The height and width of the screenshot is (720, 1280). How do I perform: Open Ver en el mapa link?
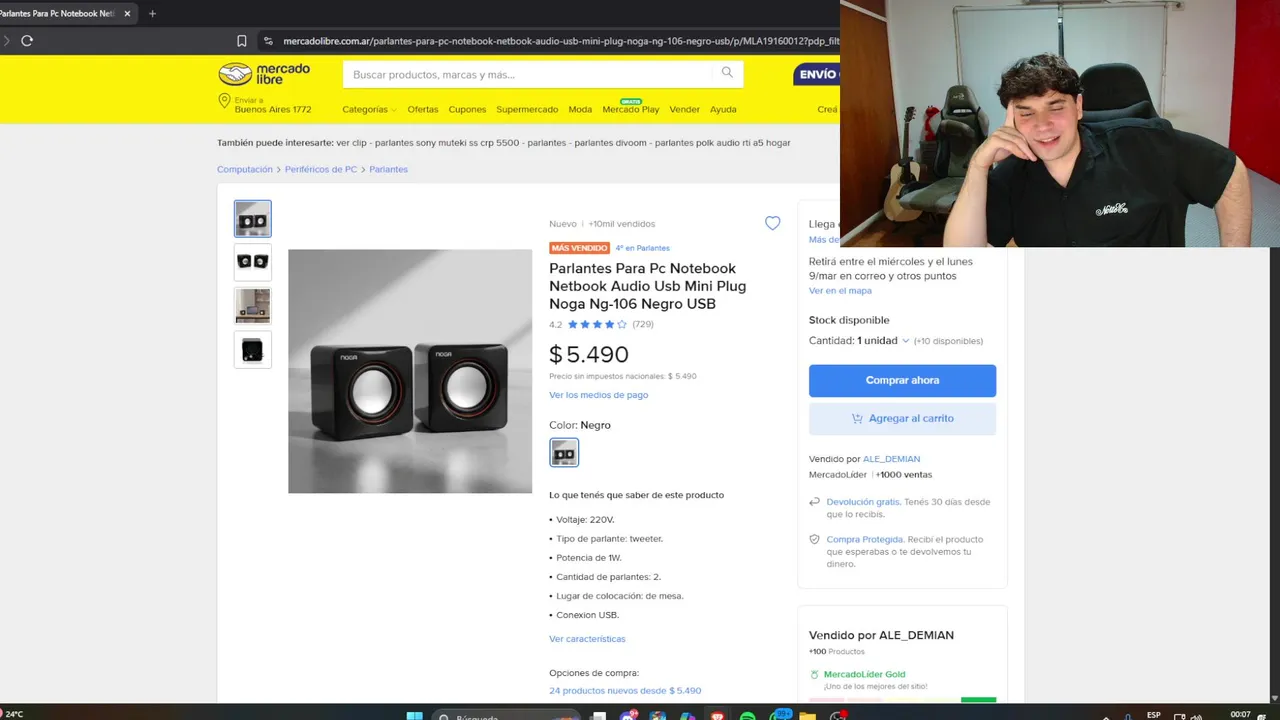[840, 291]
